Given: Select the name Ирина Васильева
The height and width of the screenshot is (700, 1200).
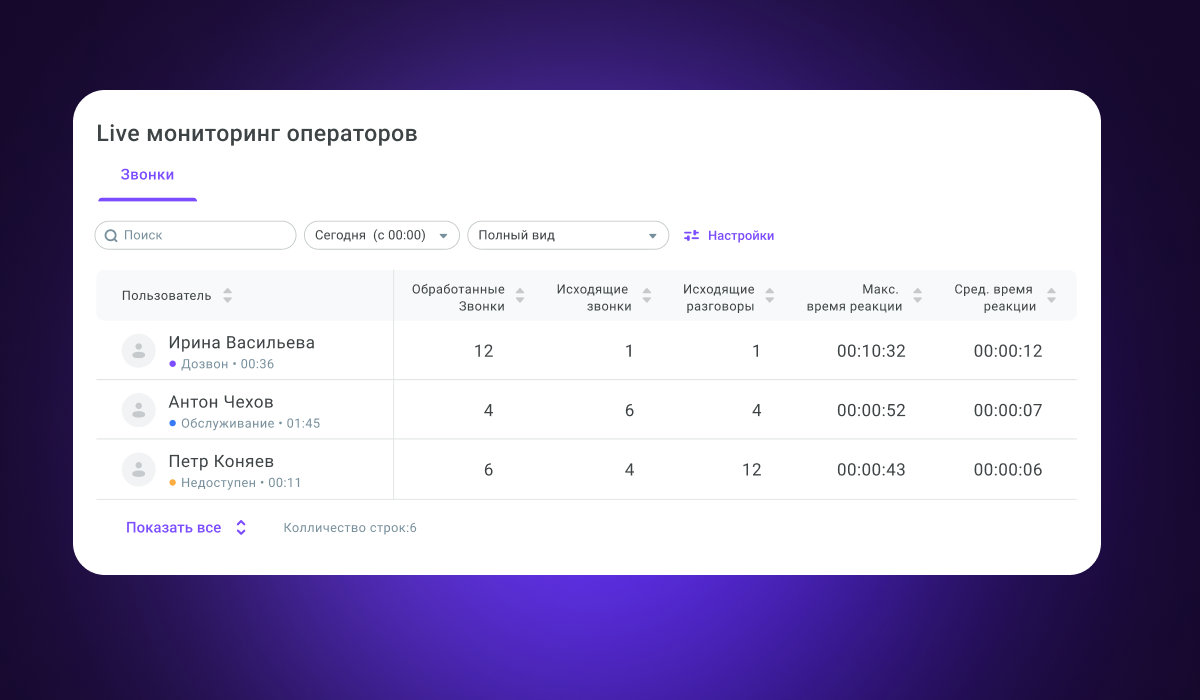Looking at the screenshot, I should coord(241,343).
